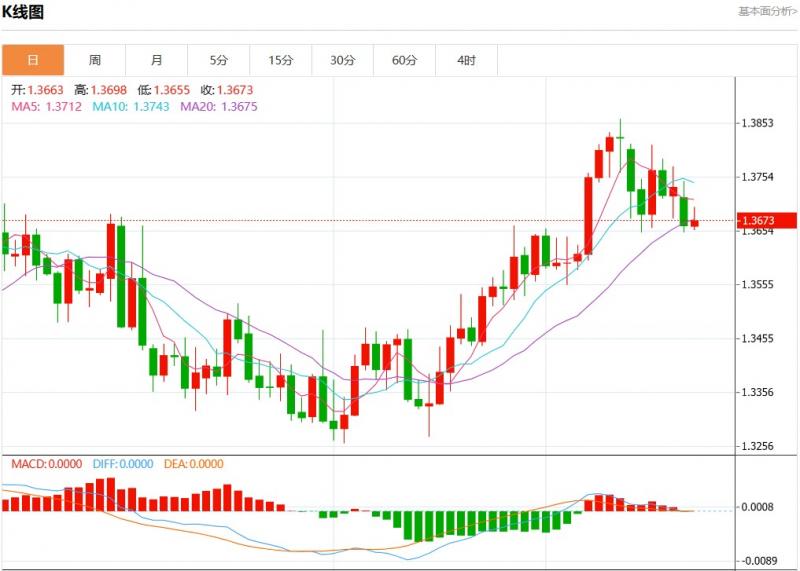
Task: Click the 1.3853 price axis label
Action: 757,123
